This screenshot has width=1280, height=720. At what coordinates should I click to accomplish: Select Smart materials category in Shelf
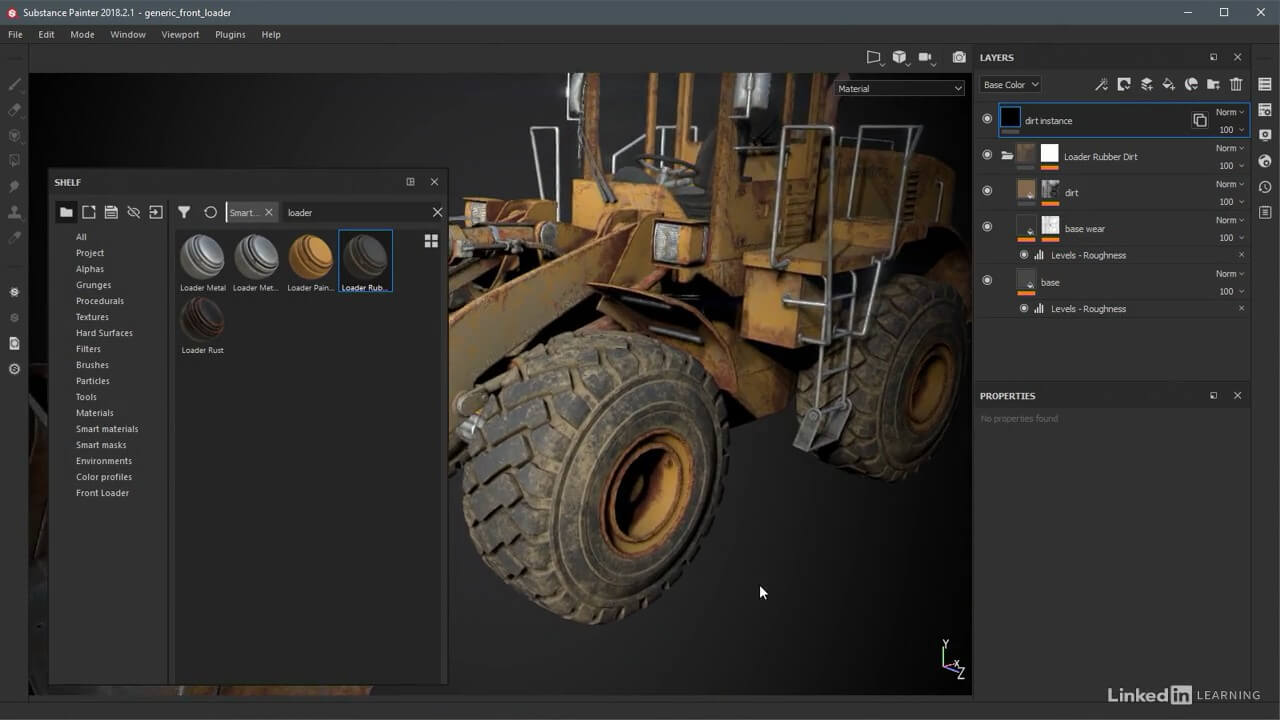[107, 429]
